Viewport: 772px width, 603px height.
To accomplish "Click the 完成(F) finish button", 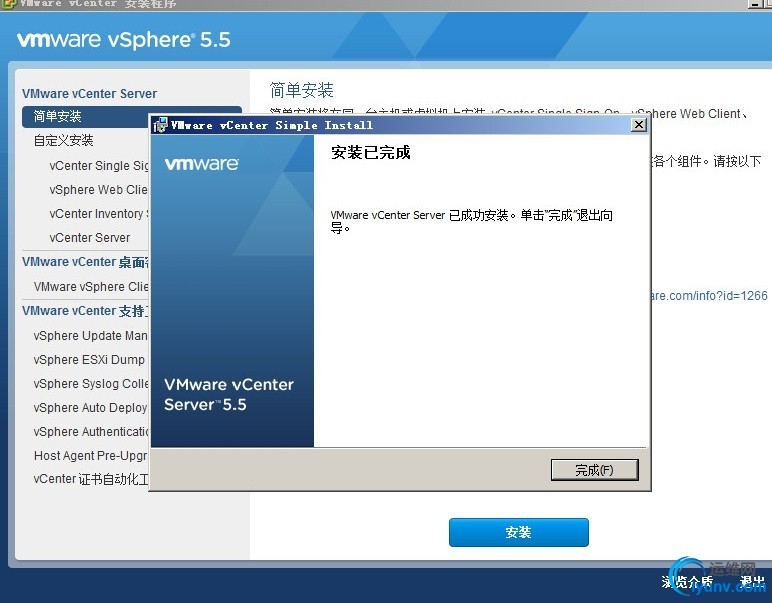I will [594, 470].
